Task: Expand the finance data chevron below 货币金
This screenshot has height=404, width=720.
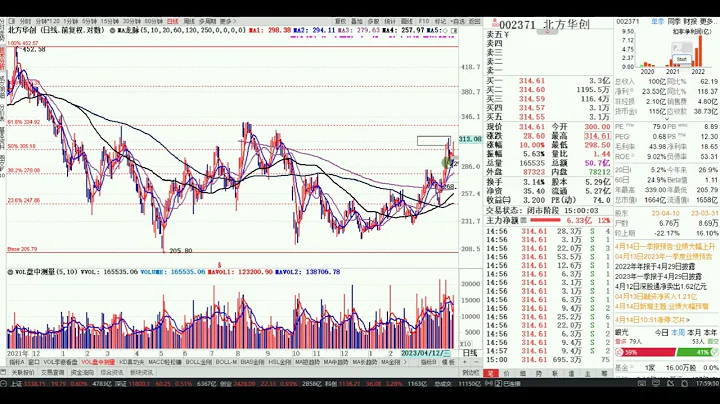Action: click(667, 118)
